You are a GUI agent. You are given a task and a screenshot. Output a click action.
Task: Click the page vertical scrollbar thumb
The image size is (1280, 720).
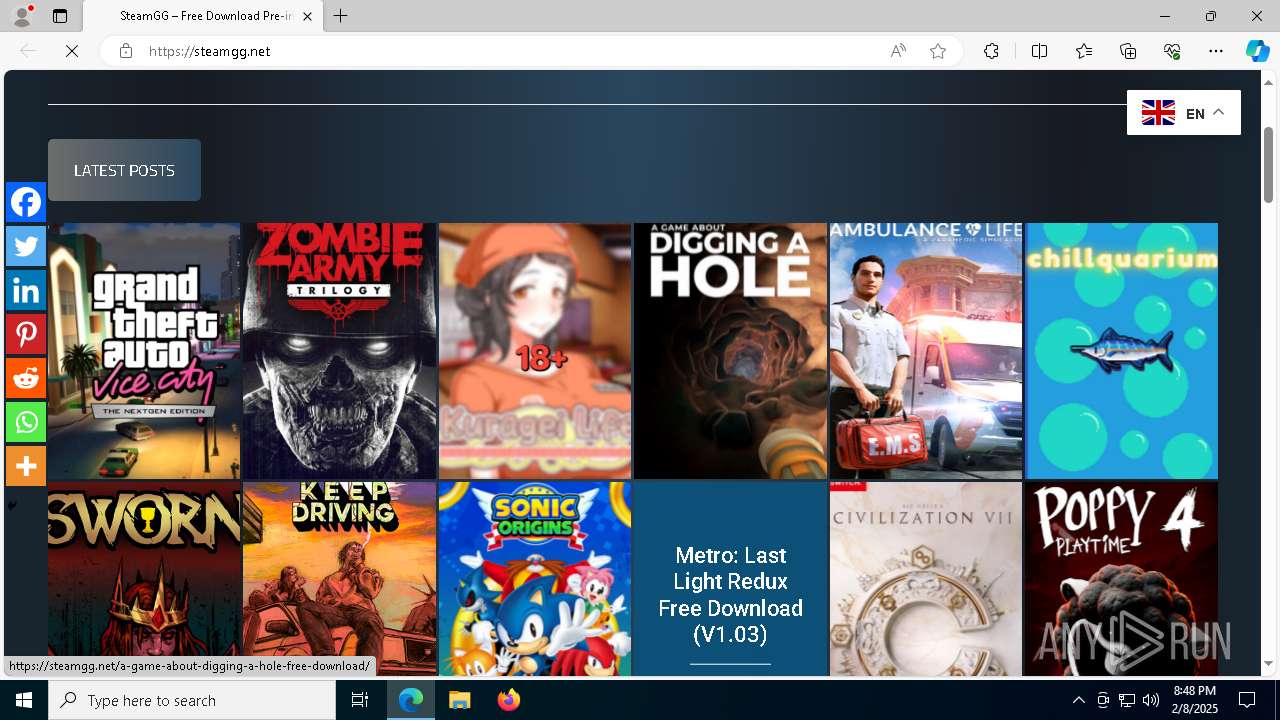pos(1268,165)
